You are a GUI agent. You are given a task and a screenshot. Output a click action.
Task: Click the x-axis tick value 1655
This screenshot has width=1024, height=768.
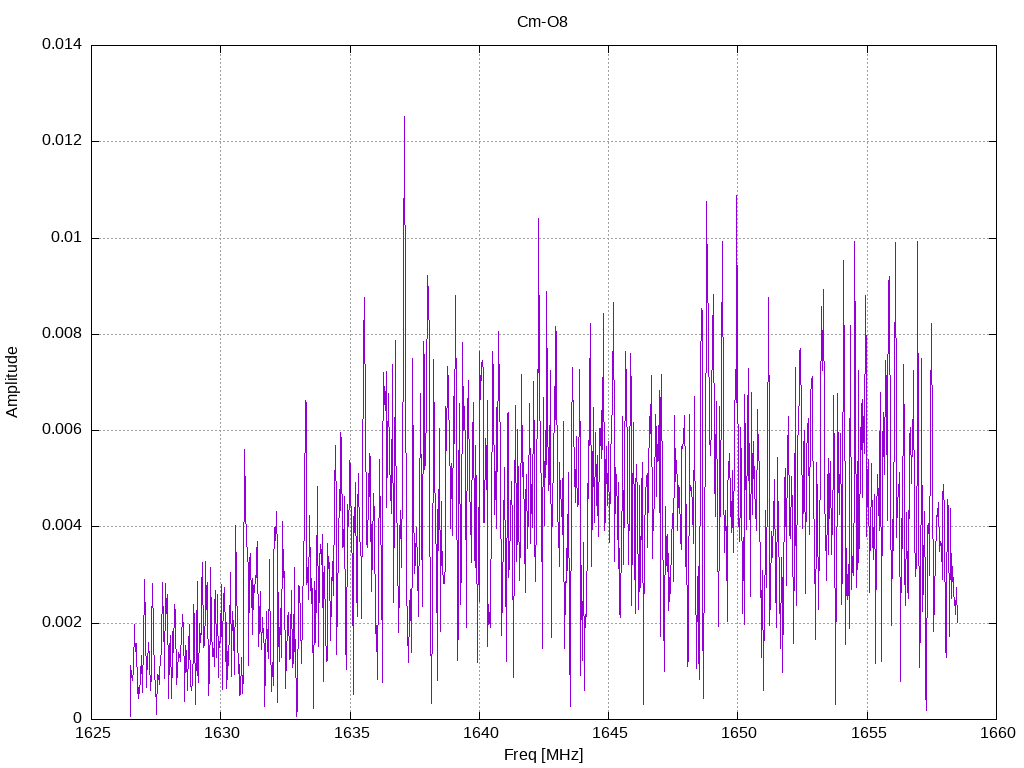(868, 733)
